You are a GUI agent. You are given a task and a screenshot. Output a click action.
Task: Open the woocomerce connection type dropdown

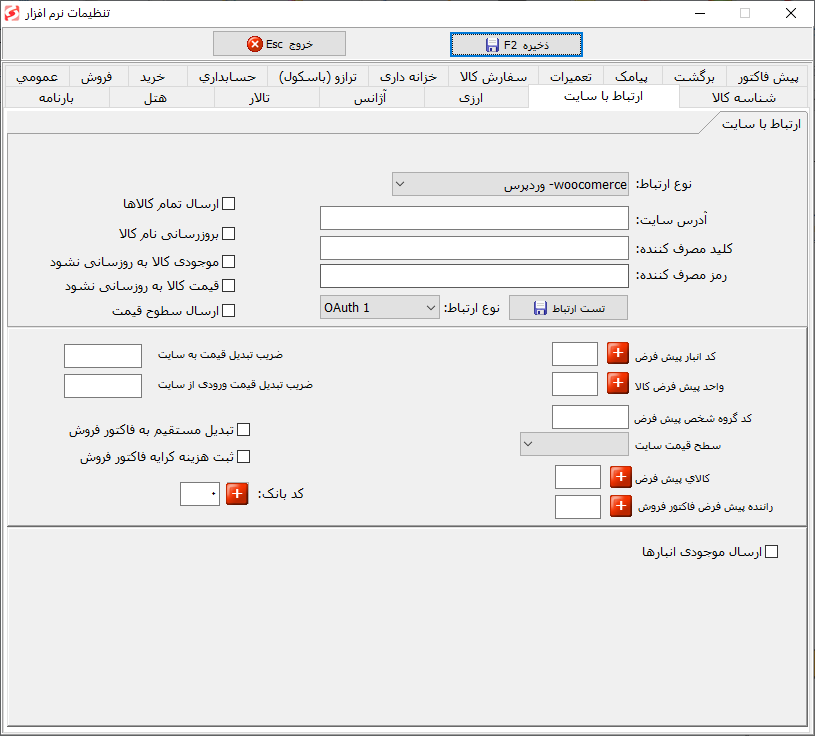pyautogui.click(x=510, y=184)
